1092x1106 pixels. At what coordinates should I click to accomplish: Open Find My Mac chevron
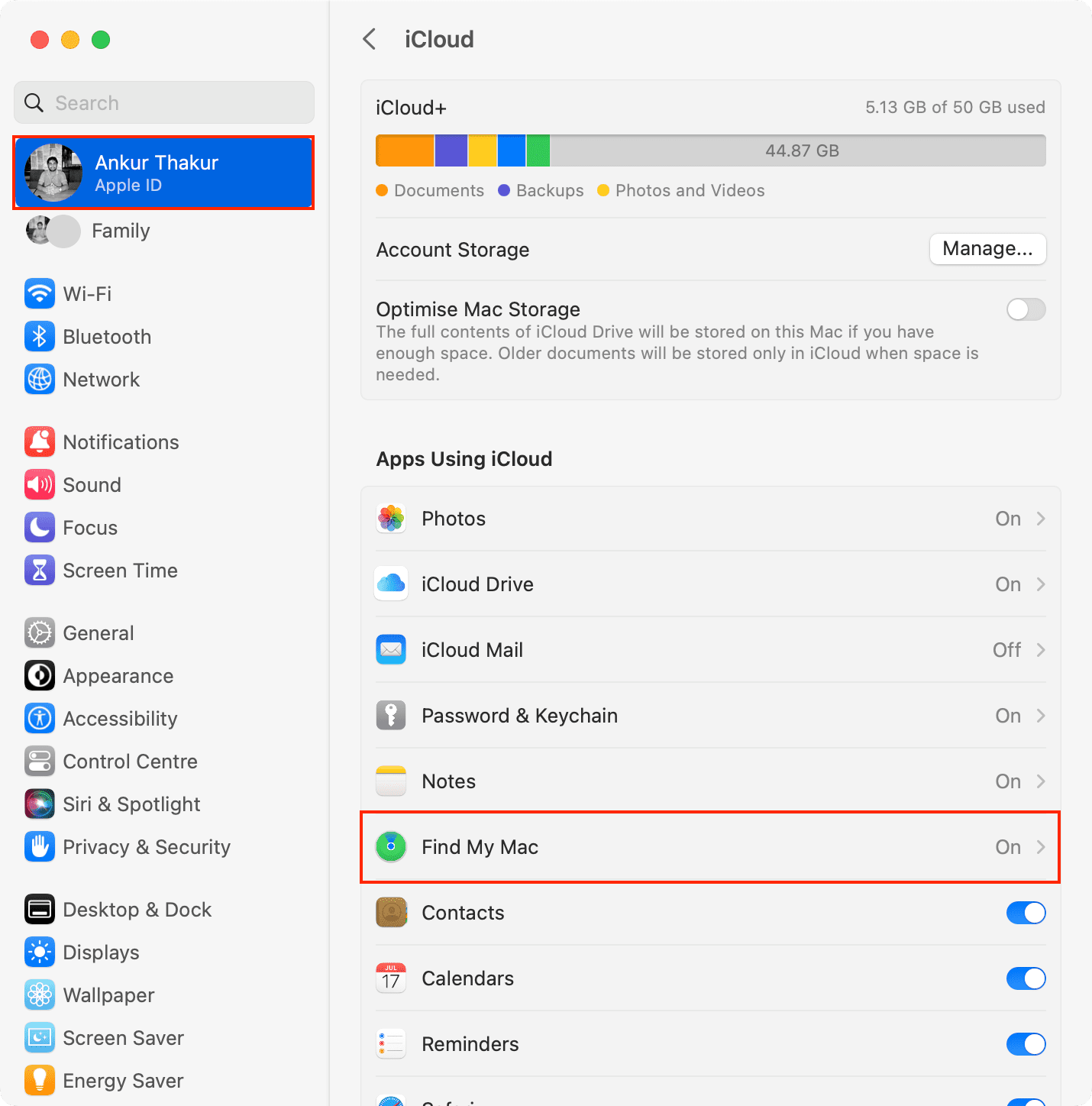coord(1041,847)
